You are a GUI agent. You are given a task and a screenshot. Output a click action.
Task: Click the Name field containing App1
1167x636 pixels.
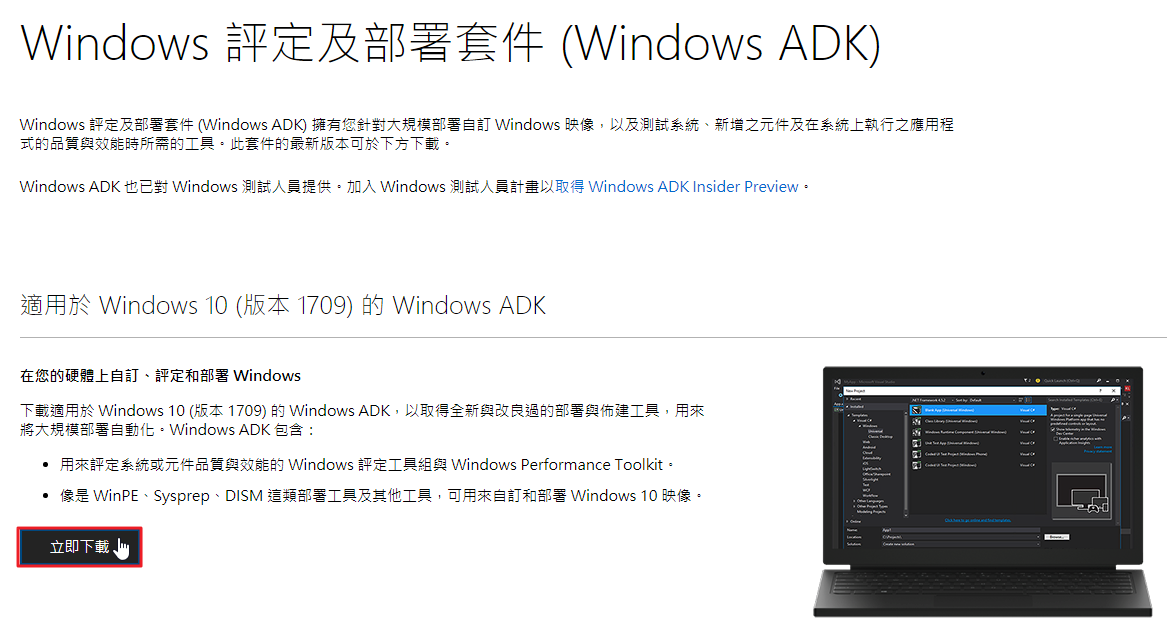tap(960, 530)
